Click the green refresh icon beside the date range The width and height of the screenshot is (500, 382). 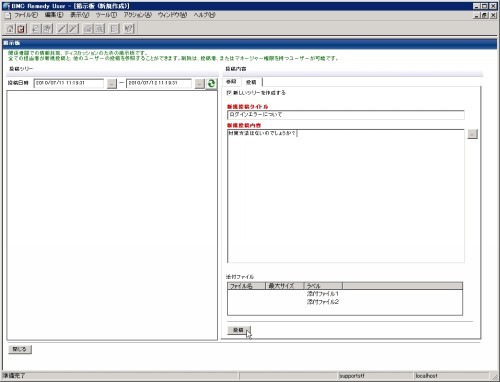click(211, 83)
